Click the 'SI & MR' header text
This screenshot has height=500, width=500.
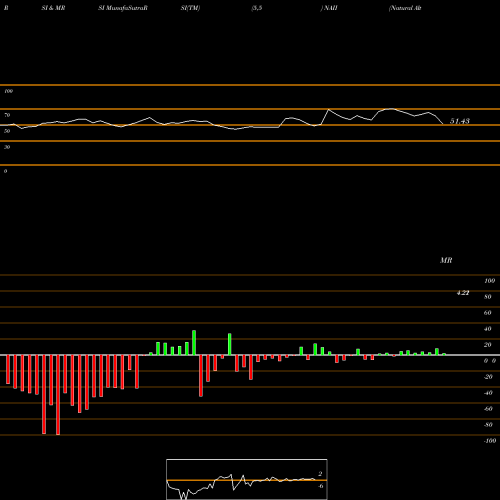[x=53, y=8]
